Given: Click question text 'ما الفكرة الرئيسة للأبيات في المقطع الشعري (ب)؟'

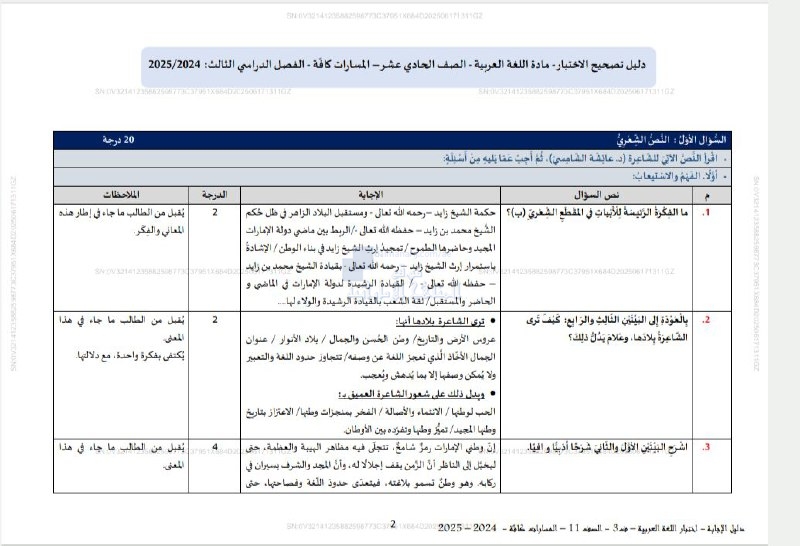Looking at the screenshot, I should click(x=597, y=213).
